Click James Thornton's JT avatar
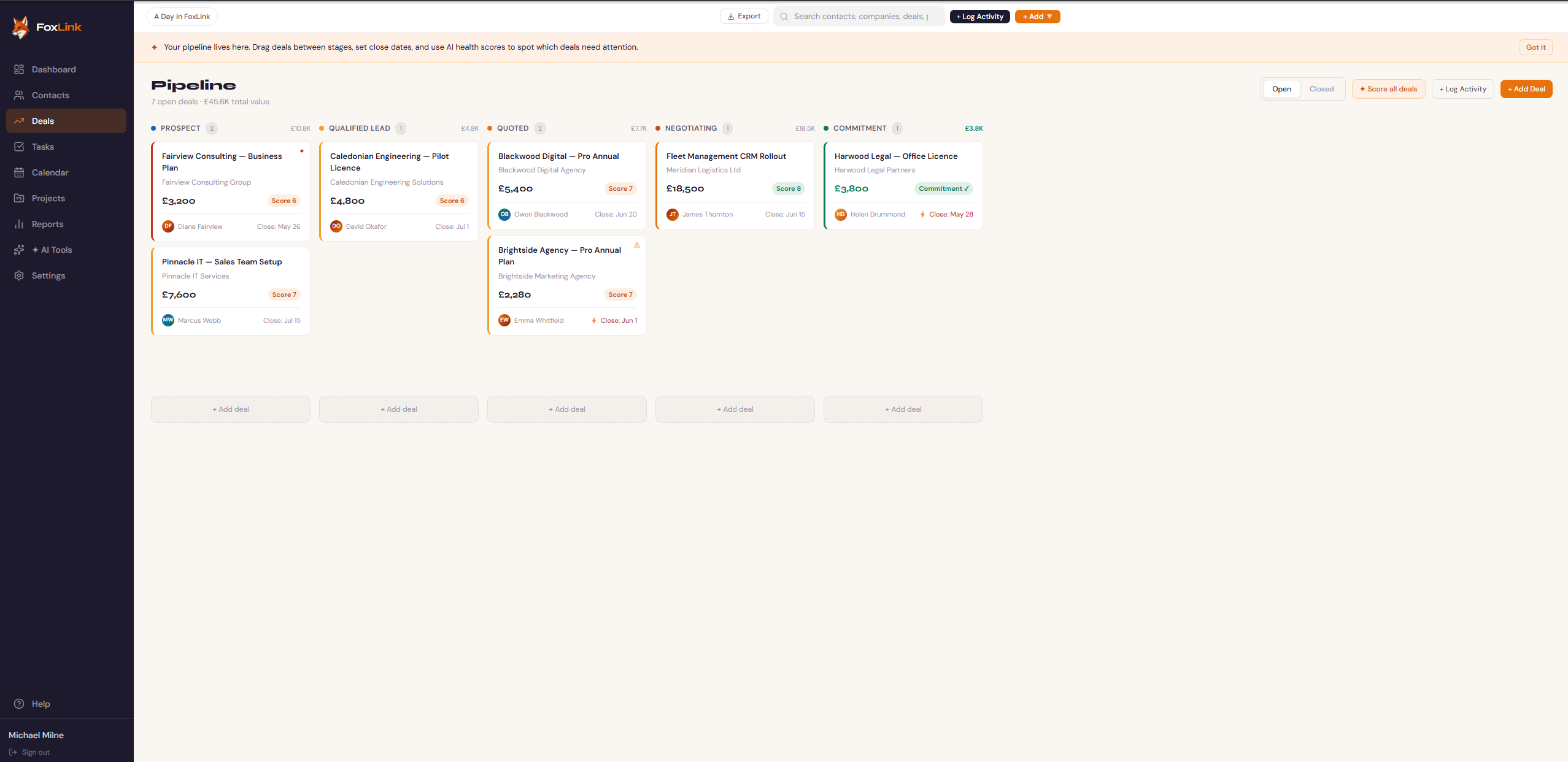1568x762 pixels. pyautogui.click(x=673, y=214)
